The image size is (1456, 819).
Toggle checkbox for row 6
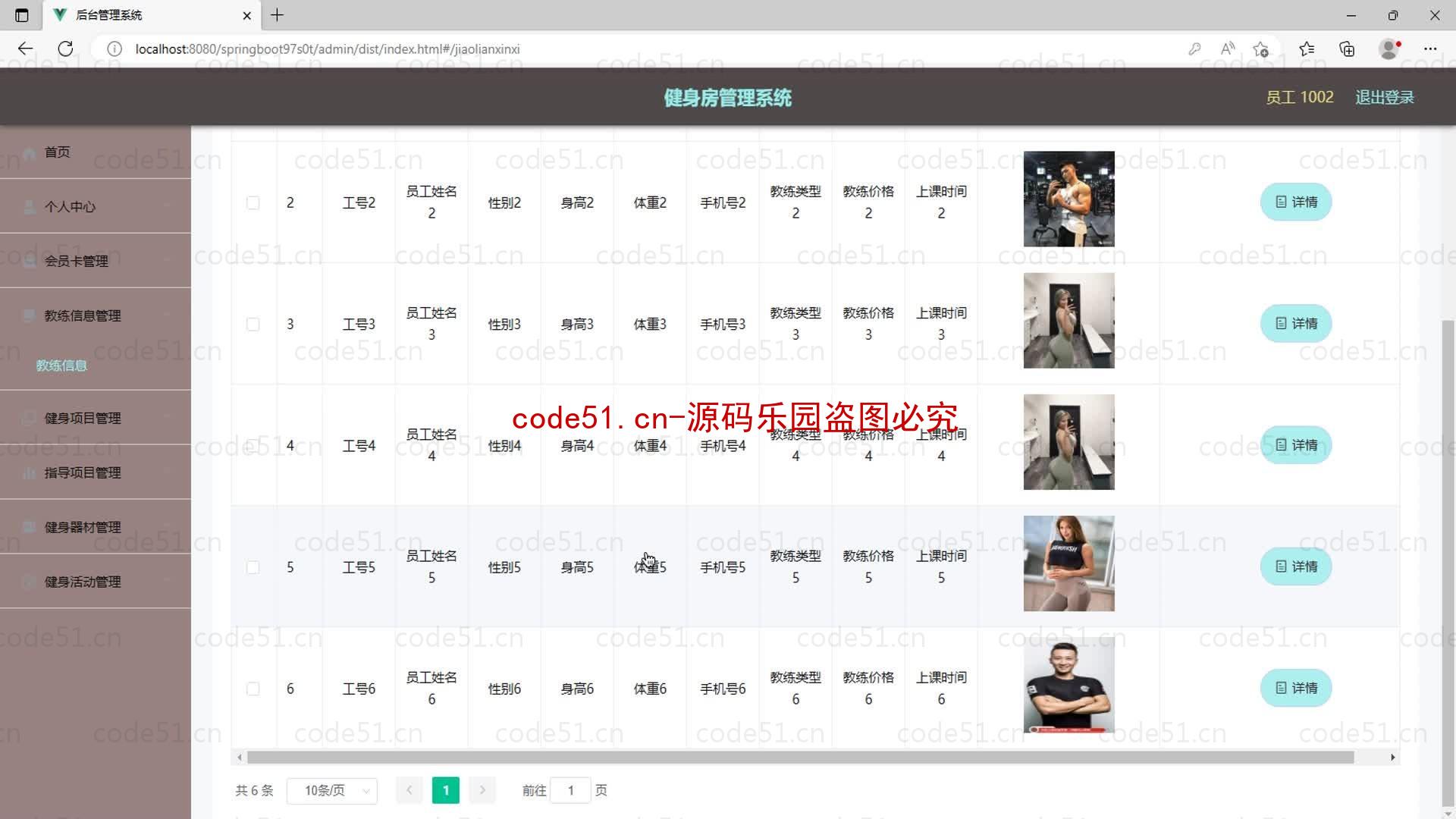pos(252,689)
